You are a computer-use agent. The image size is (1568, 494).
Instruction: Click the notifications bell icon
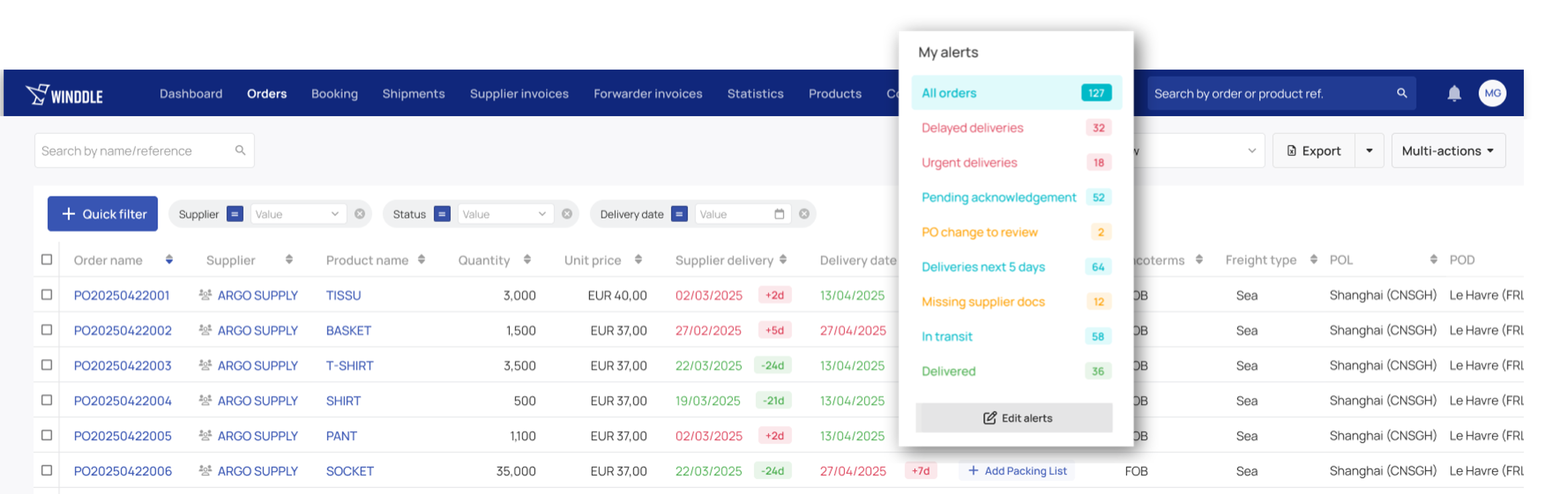(1453, 93)
